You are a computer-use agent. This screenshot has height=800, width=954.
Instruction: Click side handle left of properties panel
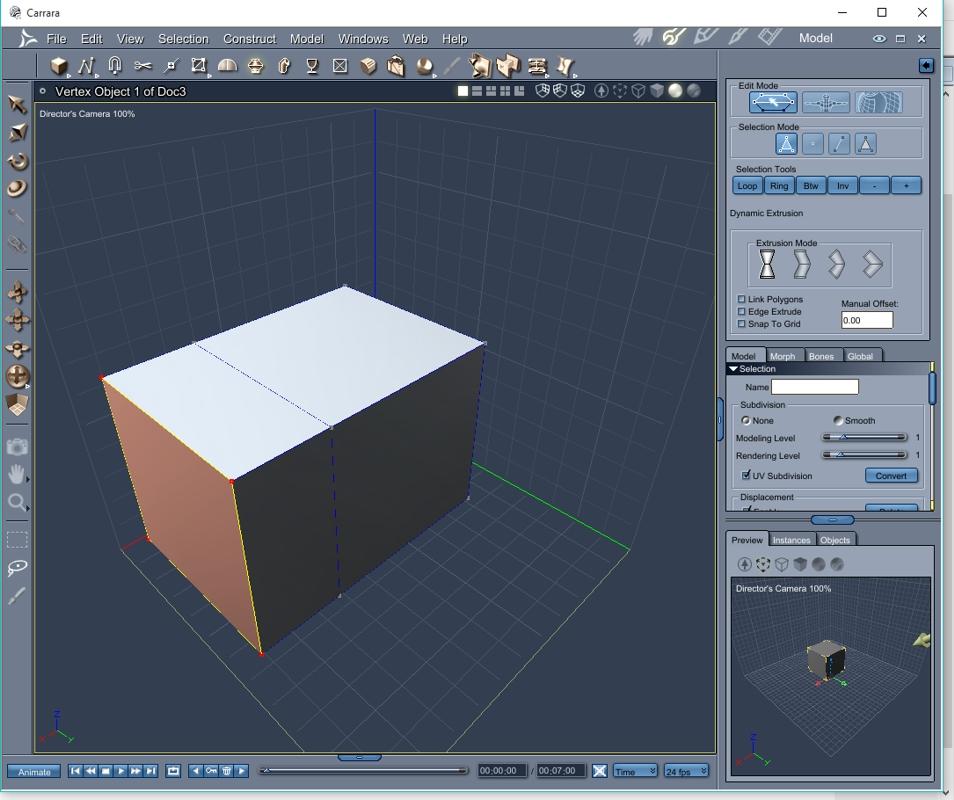pos(720,419)
